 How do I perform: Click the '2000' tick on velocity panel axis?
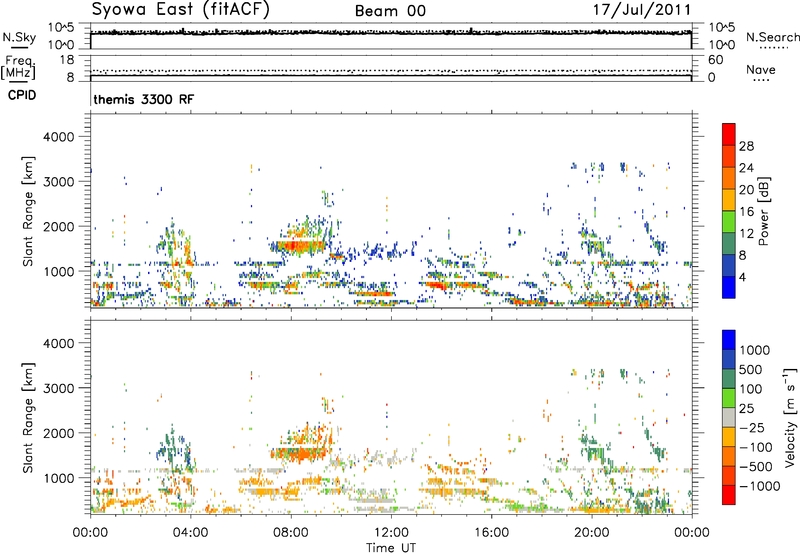(58, 433)
